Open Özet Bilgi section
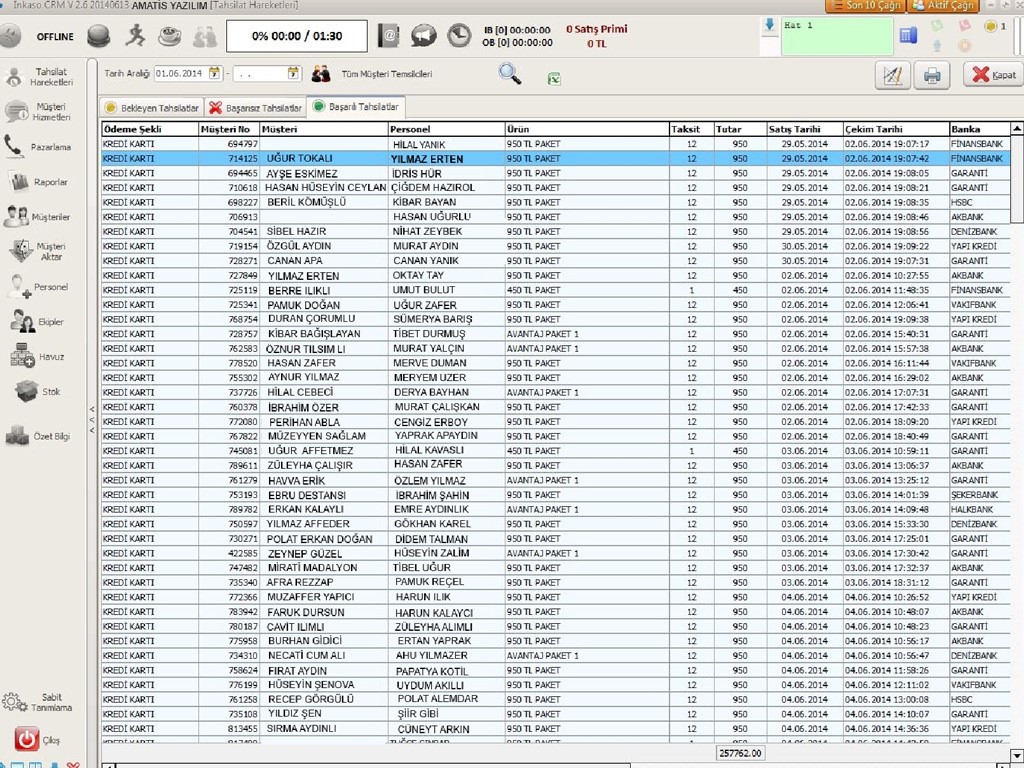The width and height of the screenshot is (1024, 768). 40,436
